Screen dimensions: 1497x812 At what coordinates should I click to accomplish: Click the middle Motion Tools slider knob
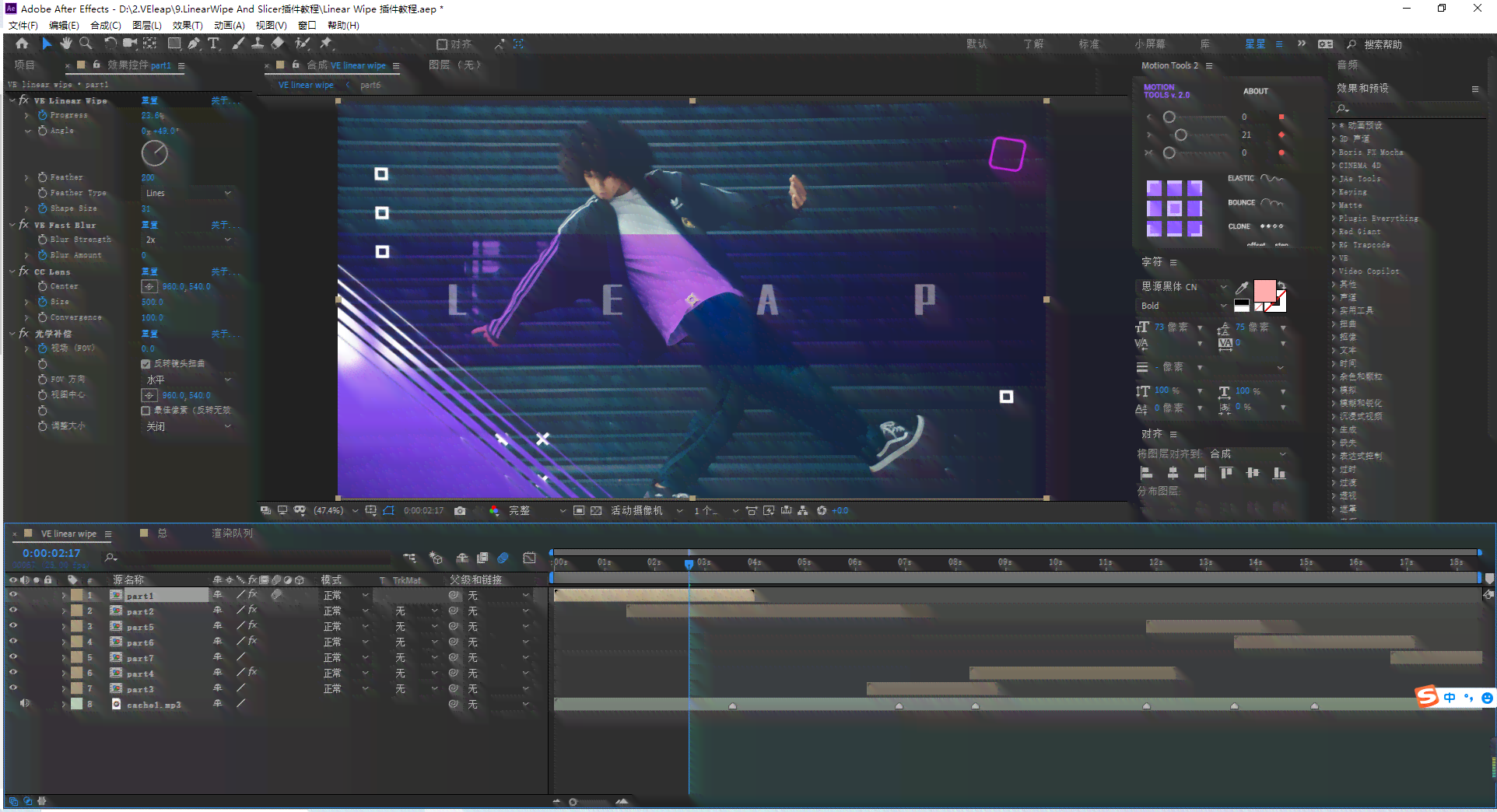pyautogui.click(x=1180, y=135)
